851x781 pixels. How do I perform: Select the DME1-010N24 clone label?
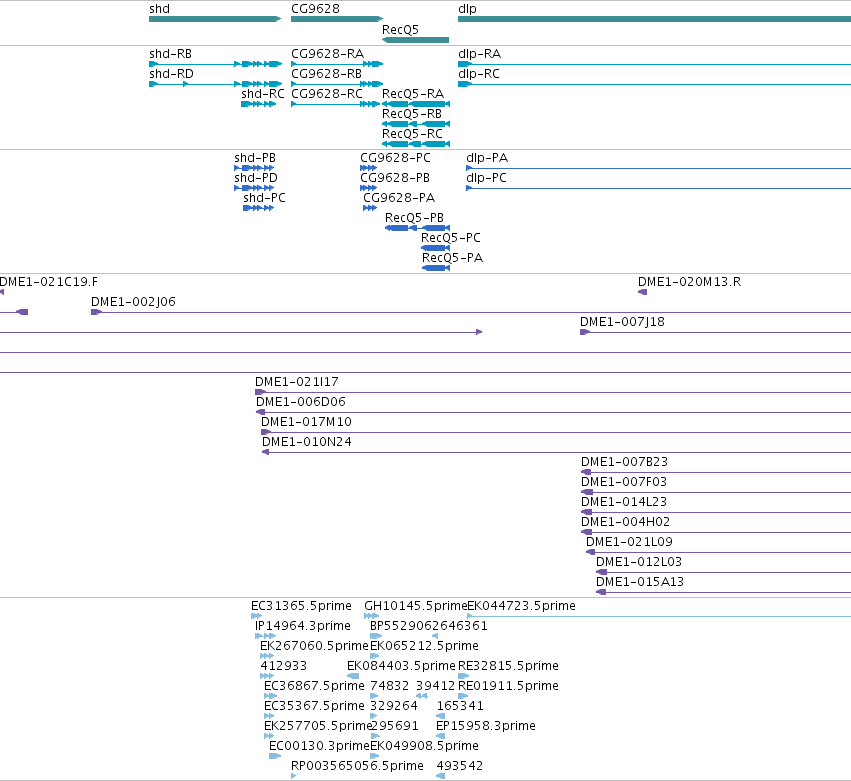pos(307,443)
